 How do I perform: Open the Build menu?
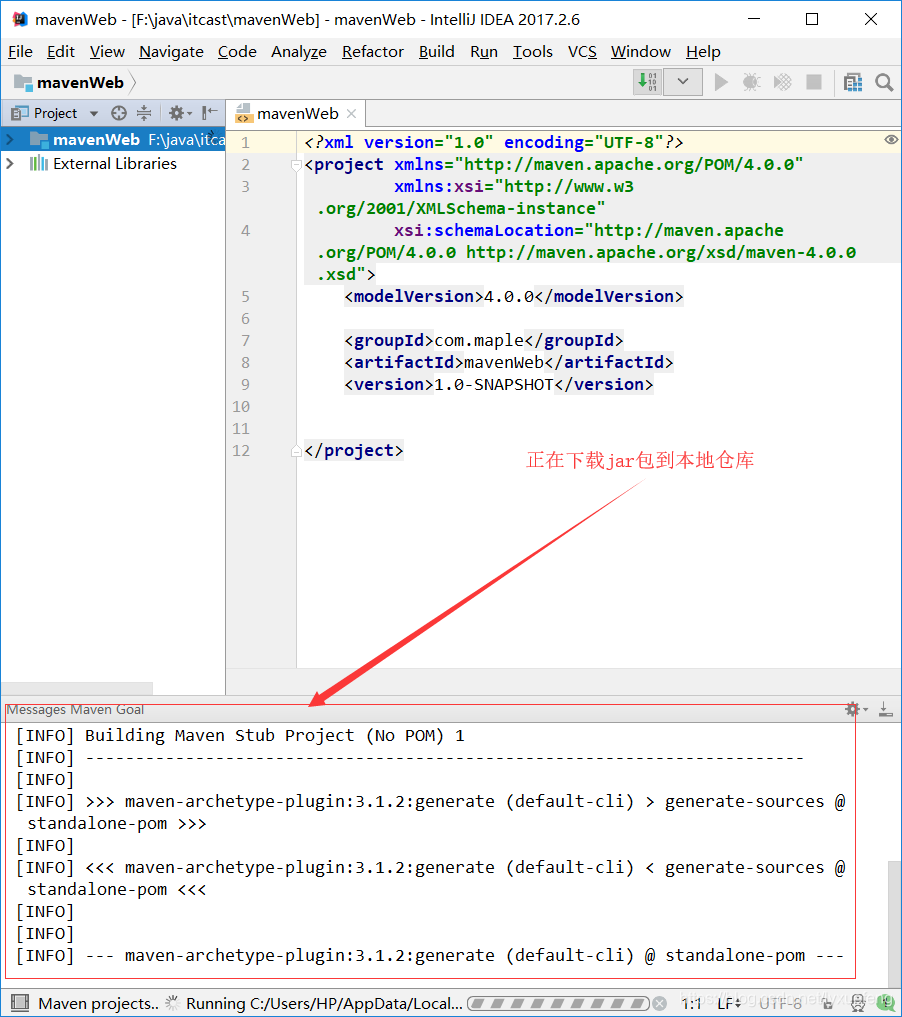tap(436, 52)
